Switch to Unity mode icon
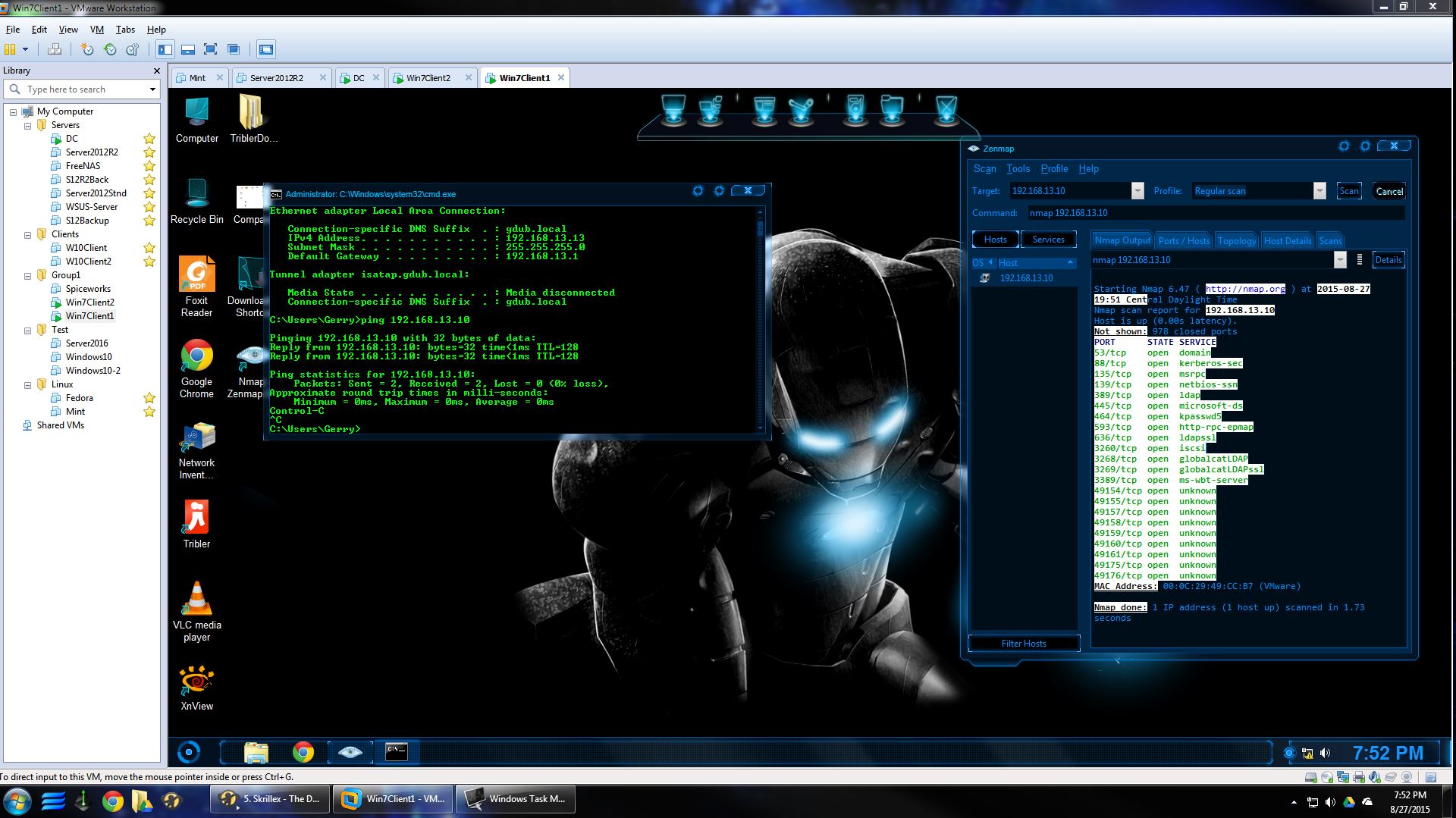Image resolution: width=1456 pixels, height=818 pixels. [x=234, y=49]
